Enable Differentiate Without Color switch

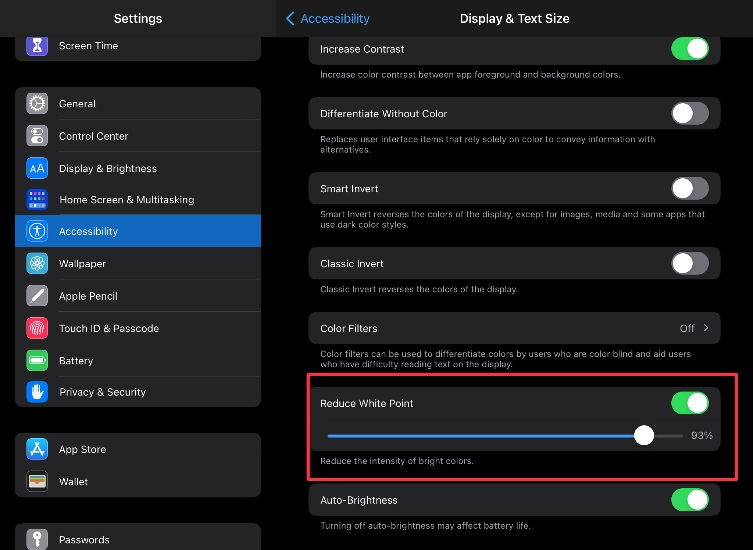[690, 114]
